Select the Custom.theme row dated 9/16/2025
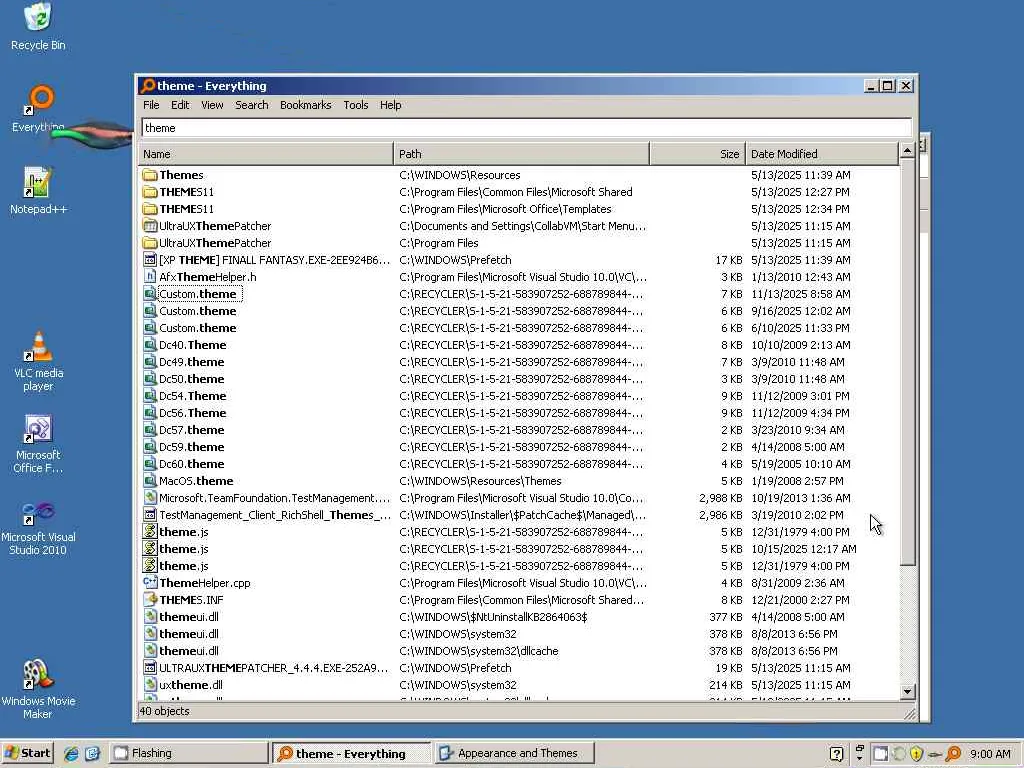The width and height of the screenshot is (1024, 768). tap(519, 311)
